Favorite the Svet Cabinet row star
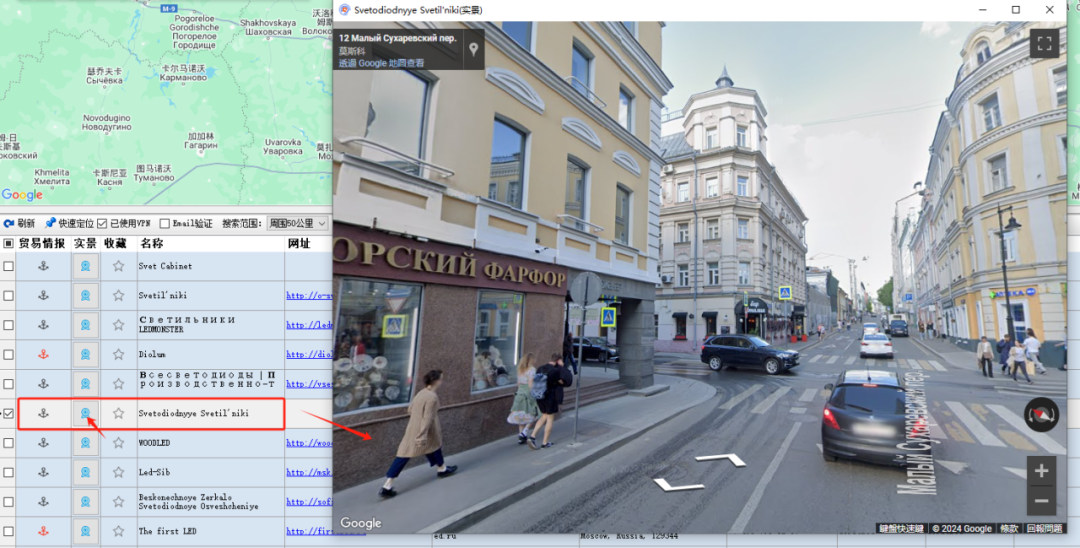This screenshot has height=548, width=1080. click(118, 266)
